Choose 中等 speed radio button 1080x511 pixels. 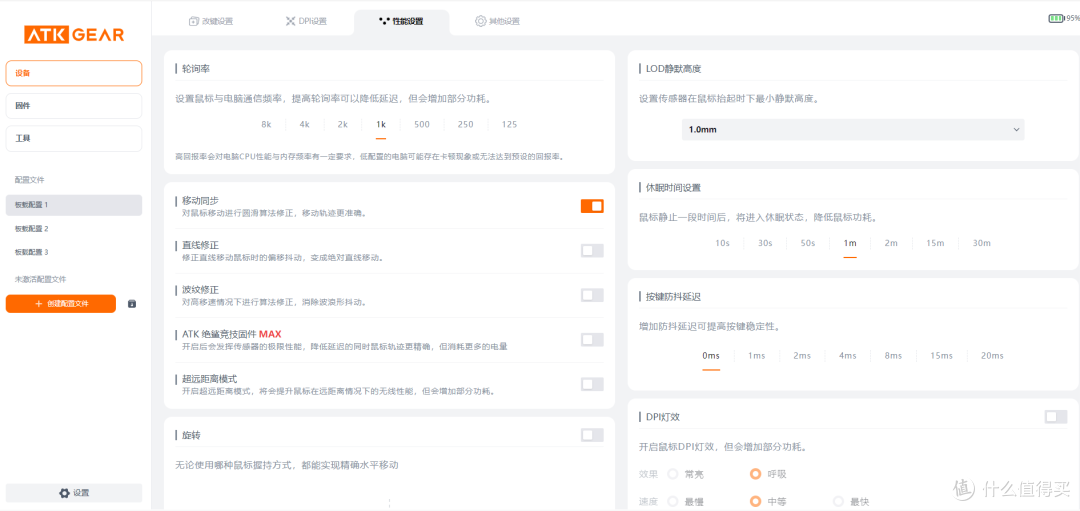[x=756, y=502]
